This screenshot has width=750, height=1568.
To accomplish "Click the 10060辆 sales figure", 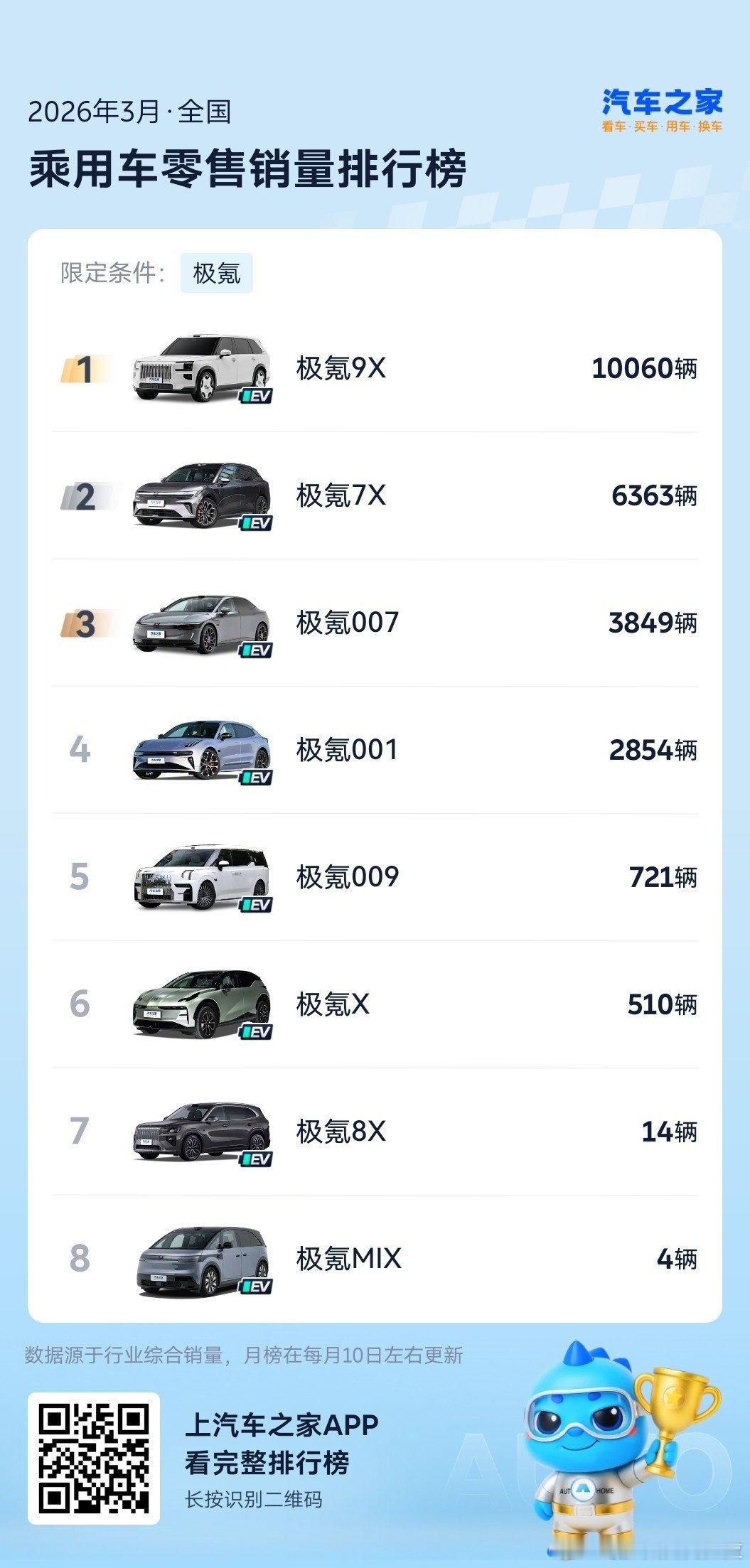I will pos(644,368).
